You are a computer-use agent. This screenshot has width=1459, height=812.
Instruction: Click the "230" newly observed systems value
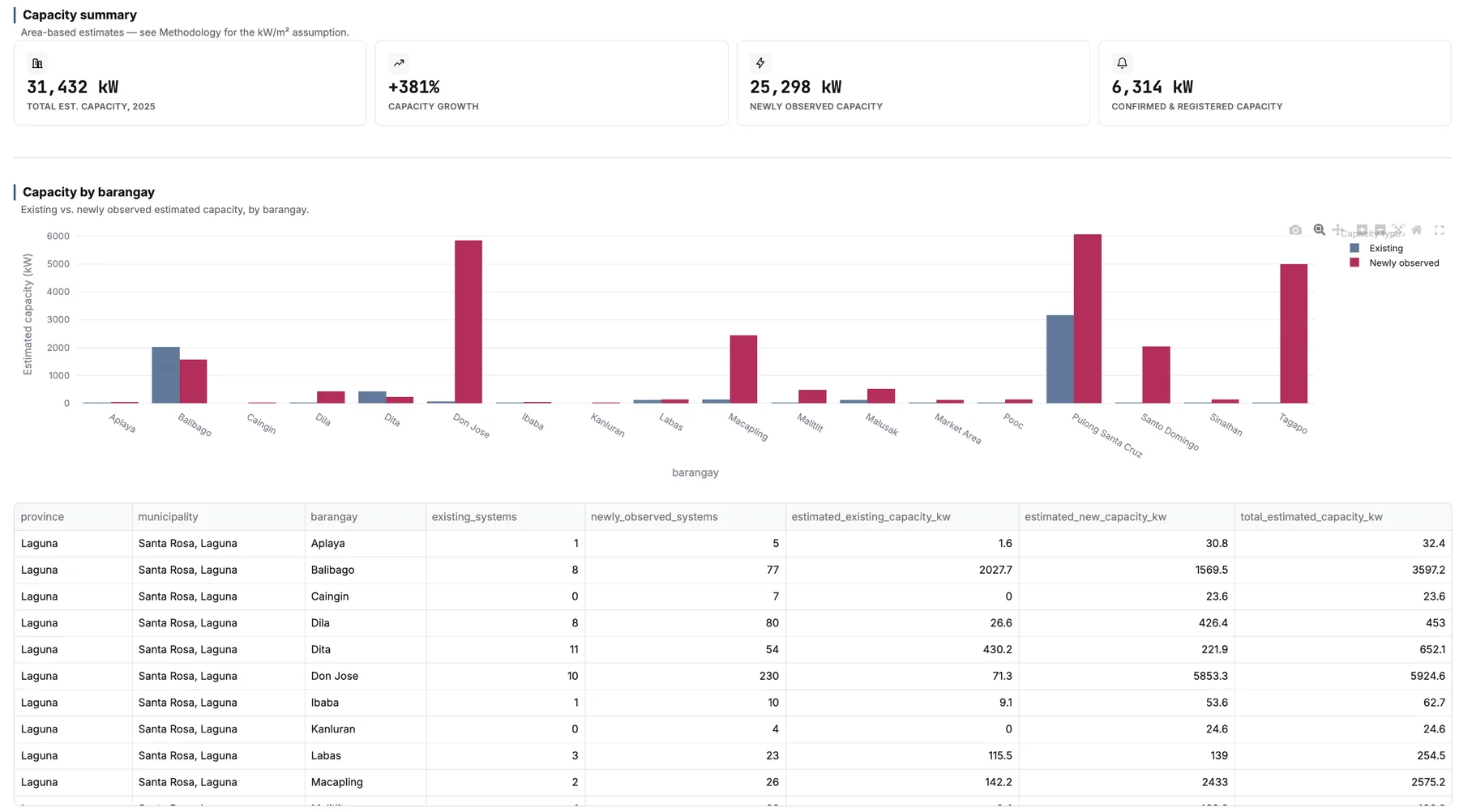[769, 676]
